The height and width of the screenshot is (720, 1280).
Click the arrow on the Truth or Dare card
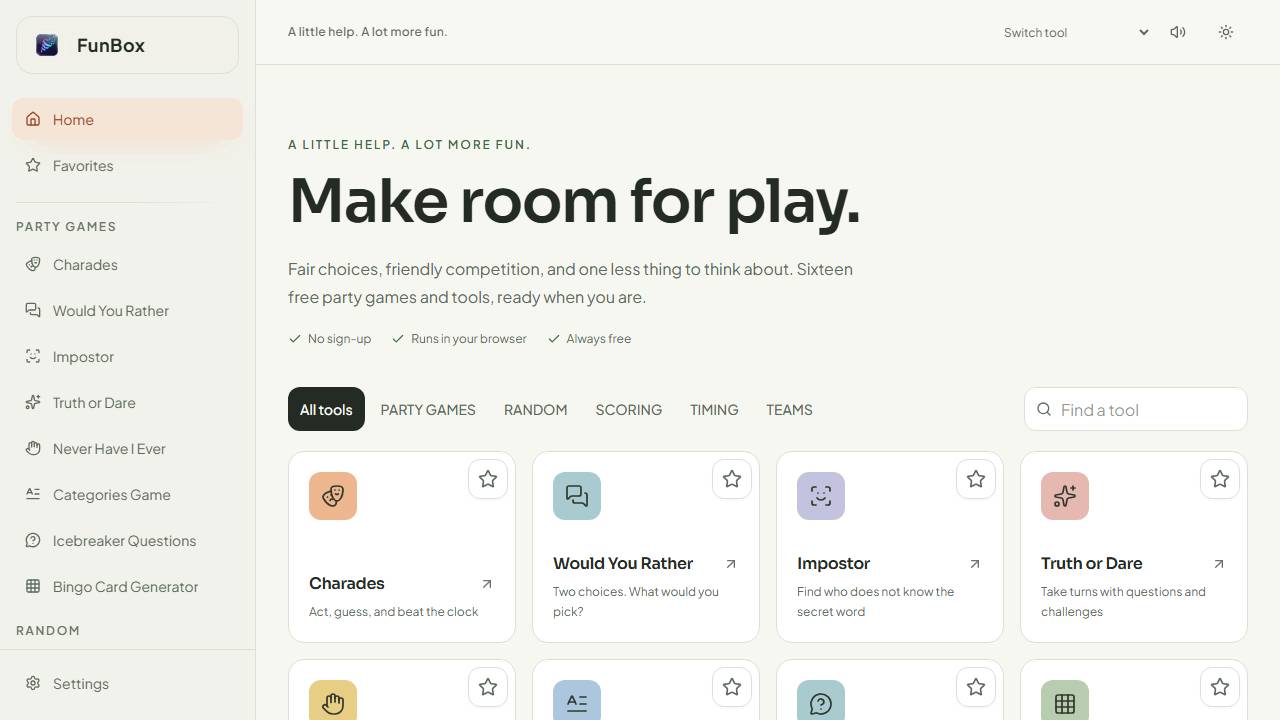click(x=1219, y=564)
